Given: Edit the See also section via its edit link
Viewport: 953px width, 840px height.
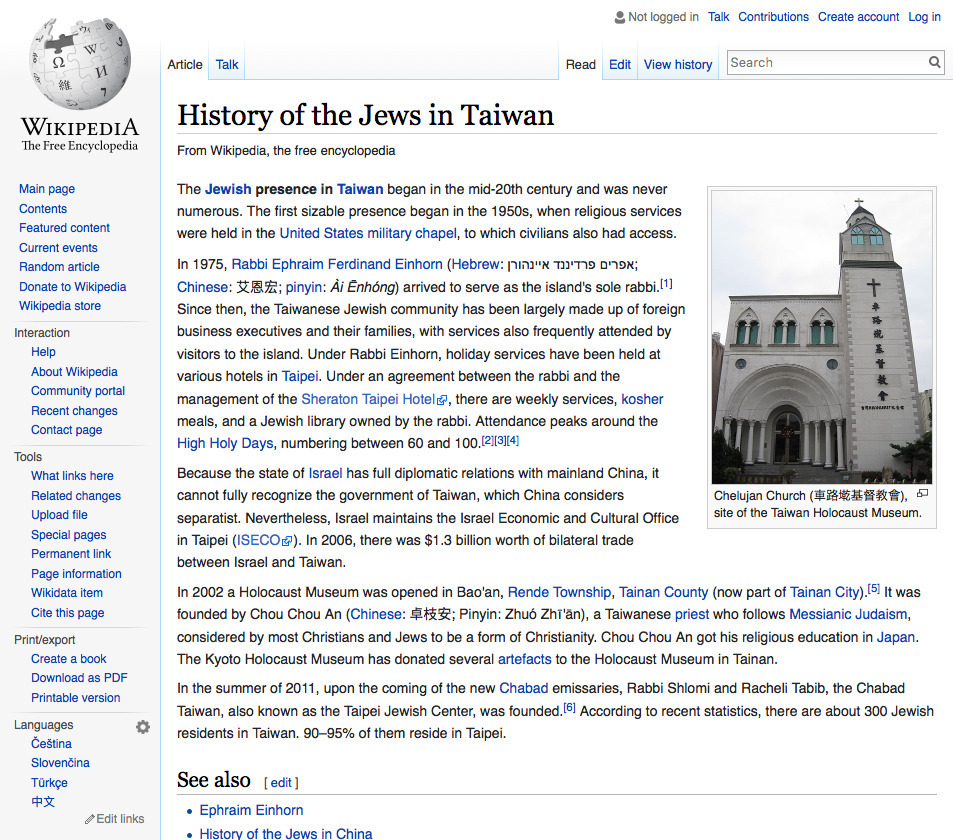Looking at the screenshot, I should pyautogui.click(x=280, y=782).
